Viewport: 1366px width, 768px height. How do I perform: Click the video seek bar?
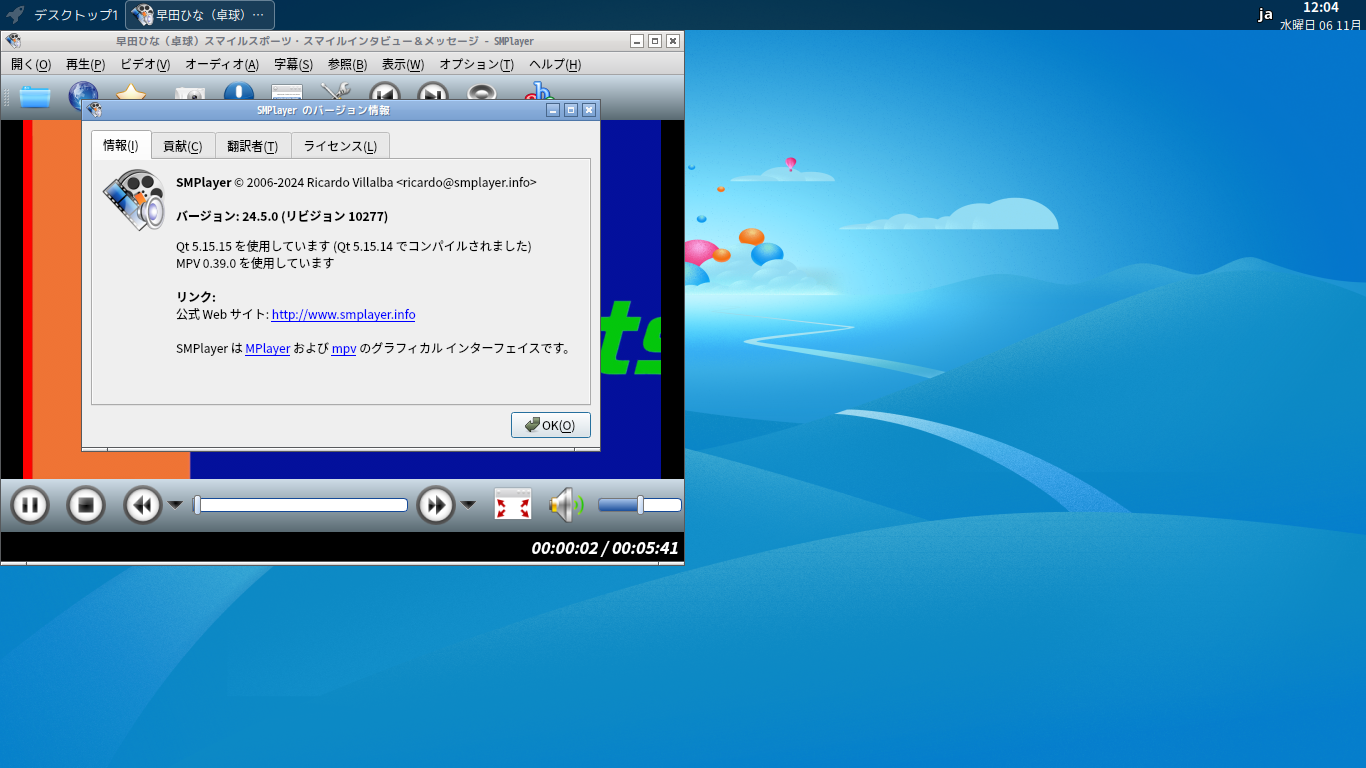pos(300,505)
